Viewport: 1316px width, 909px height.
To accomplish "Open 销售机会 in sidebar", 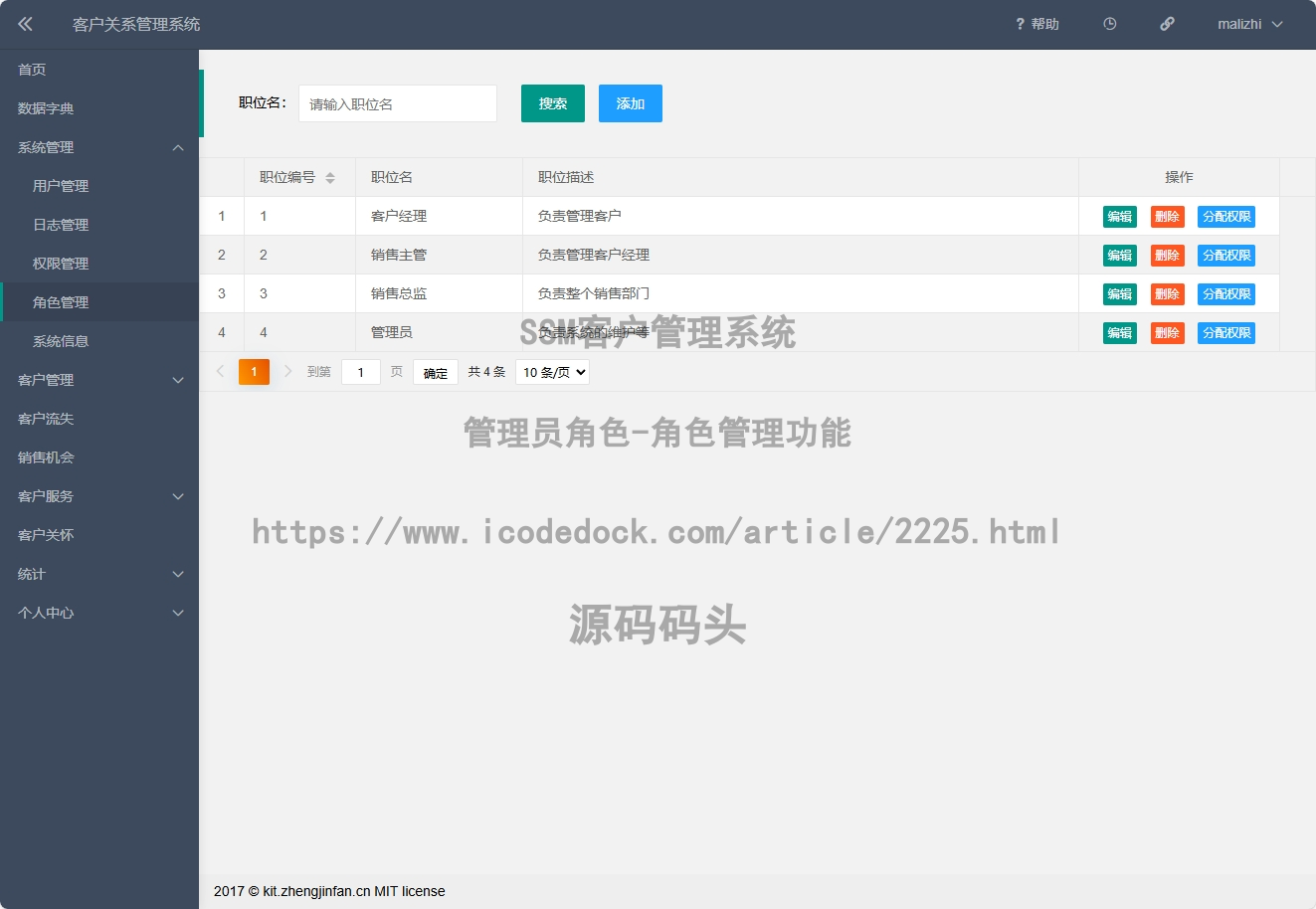I will pos(99,457).
